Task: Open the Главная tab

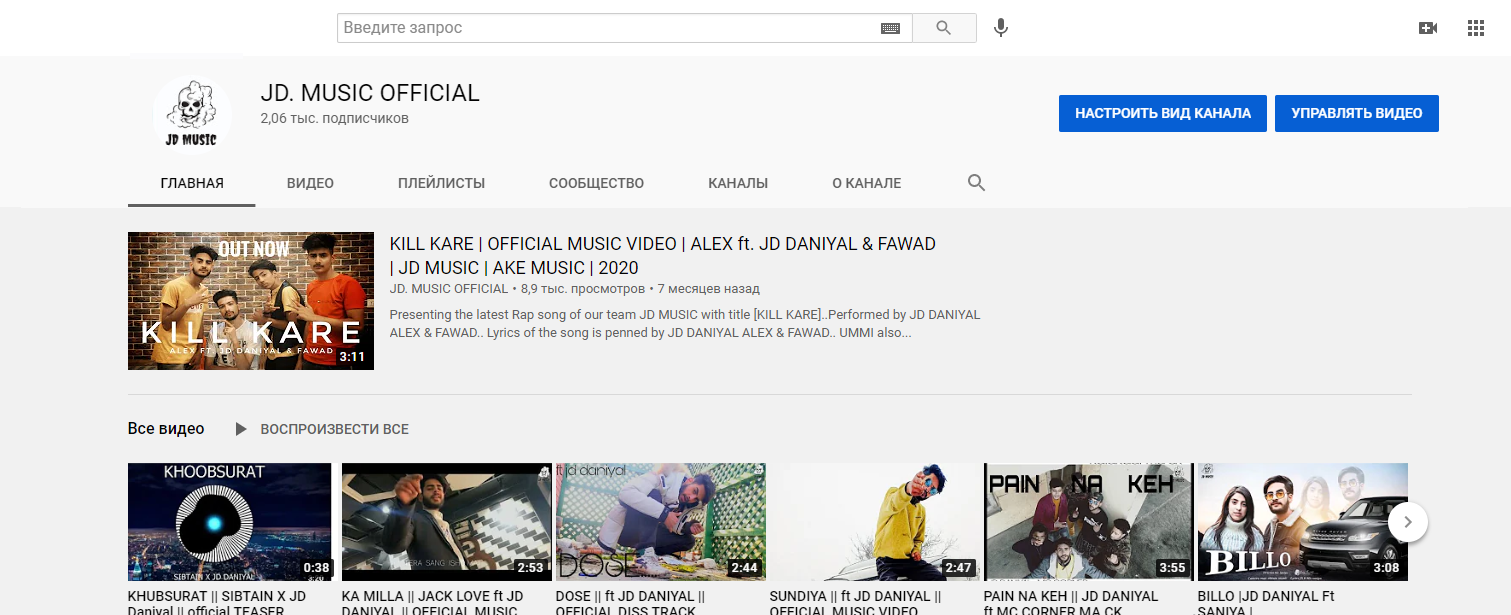Action: (x=192, y=183)
